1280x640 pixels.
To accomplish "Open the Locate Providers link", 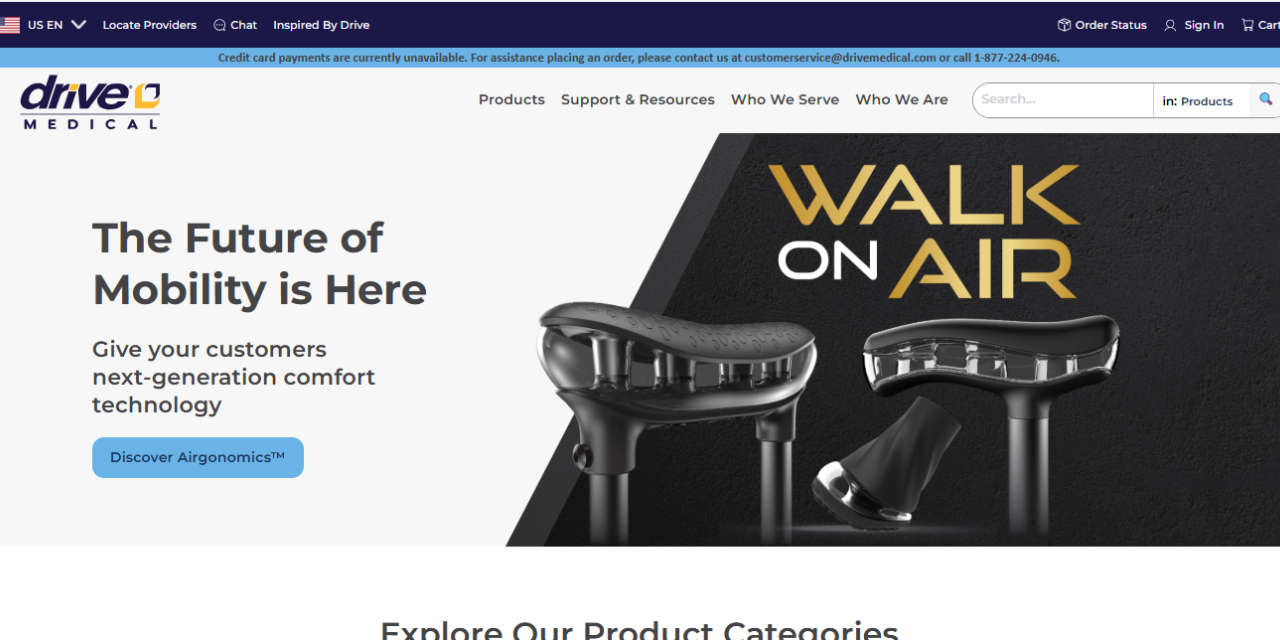I will 149,25.
